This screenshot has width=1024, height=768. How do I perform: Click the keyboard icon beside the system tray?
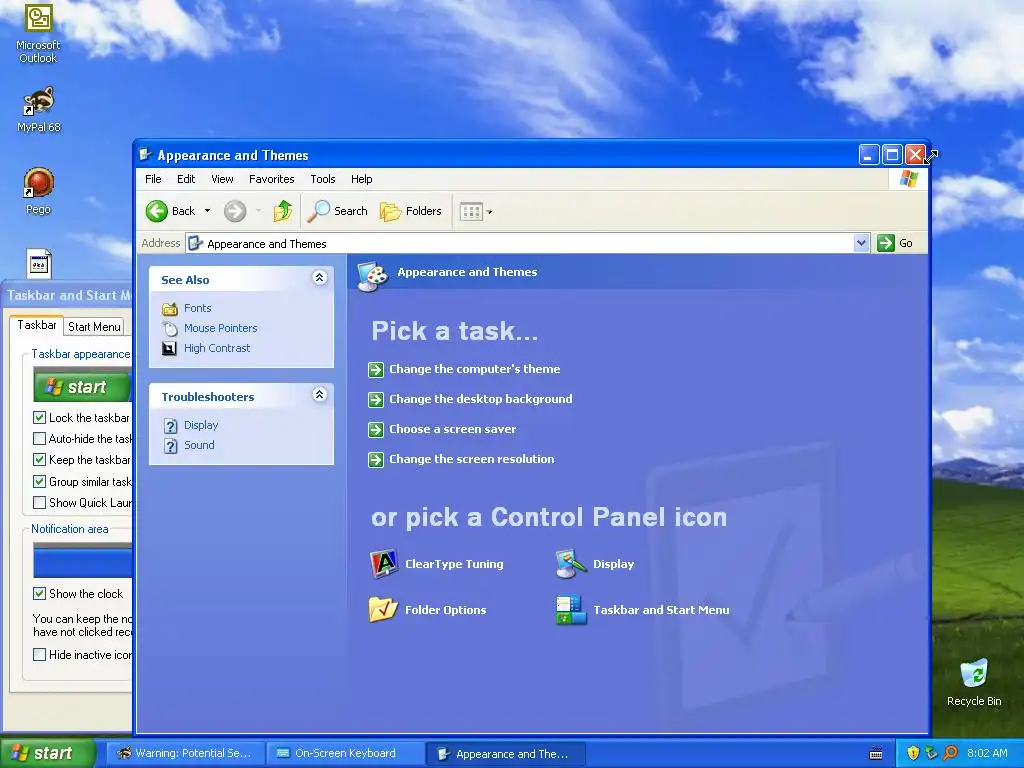click(876, 754)
